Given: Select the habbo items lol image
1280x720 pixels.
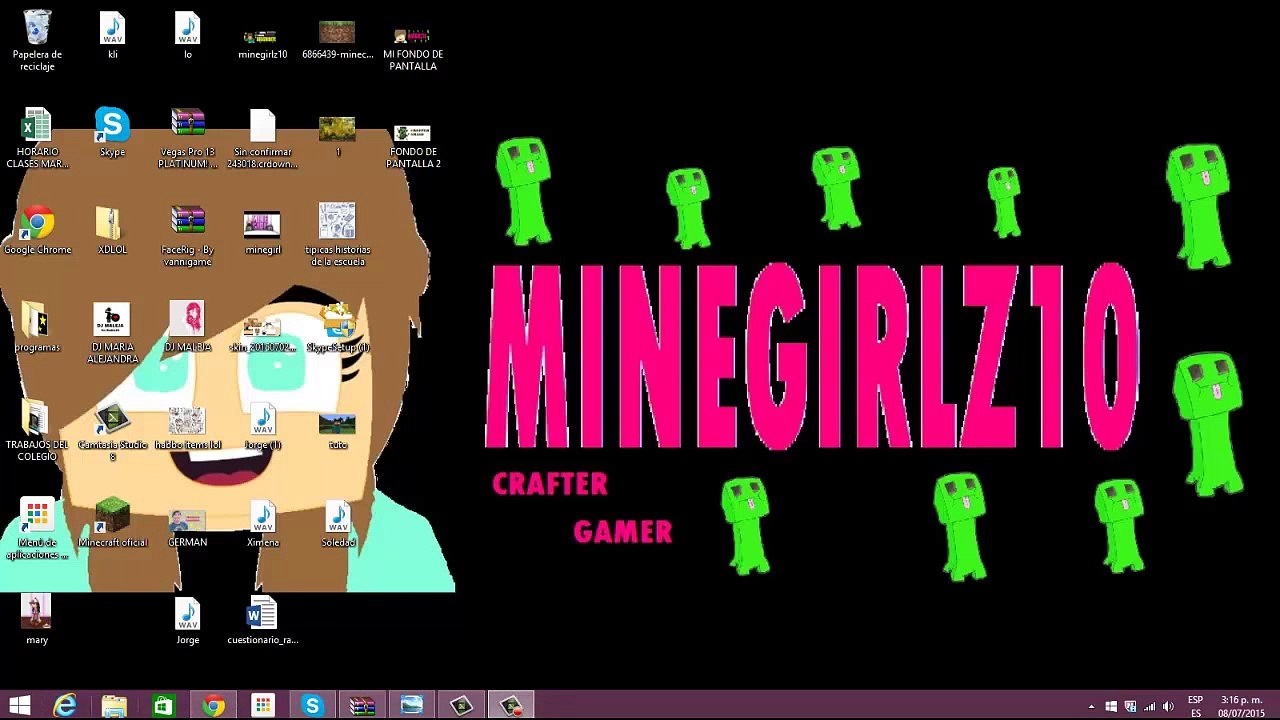Looking at the screenshot, I should point(187,428).
